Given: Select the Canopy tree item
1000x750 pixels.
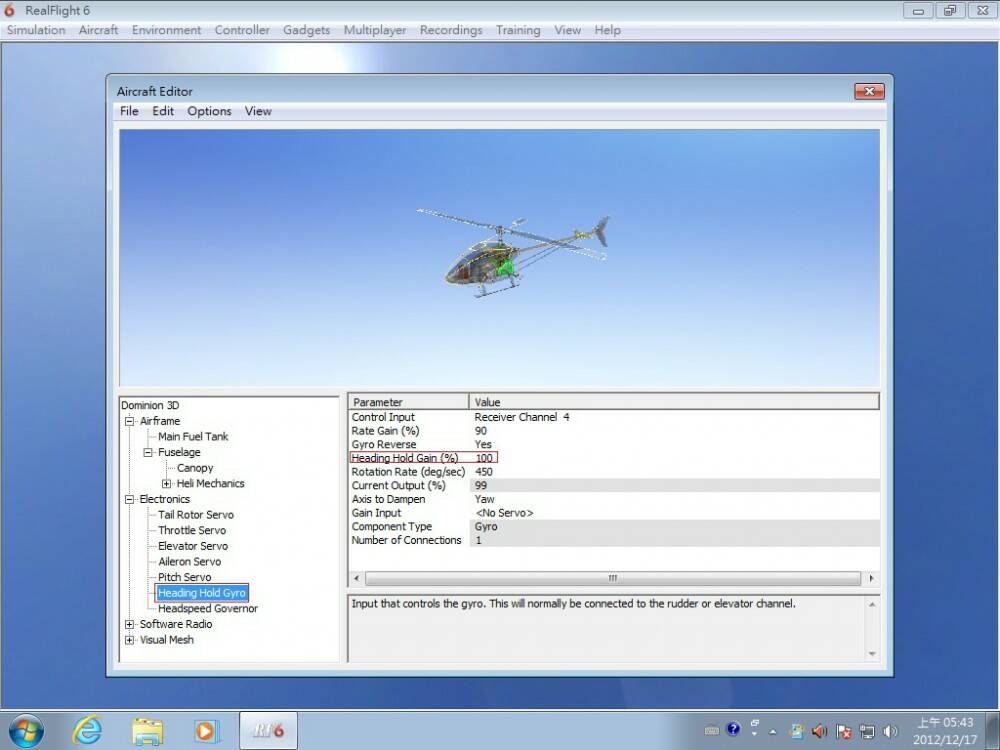Looking at the screenshot, I should pyautogui.click(x=195, y=467).
